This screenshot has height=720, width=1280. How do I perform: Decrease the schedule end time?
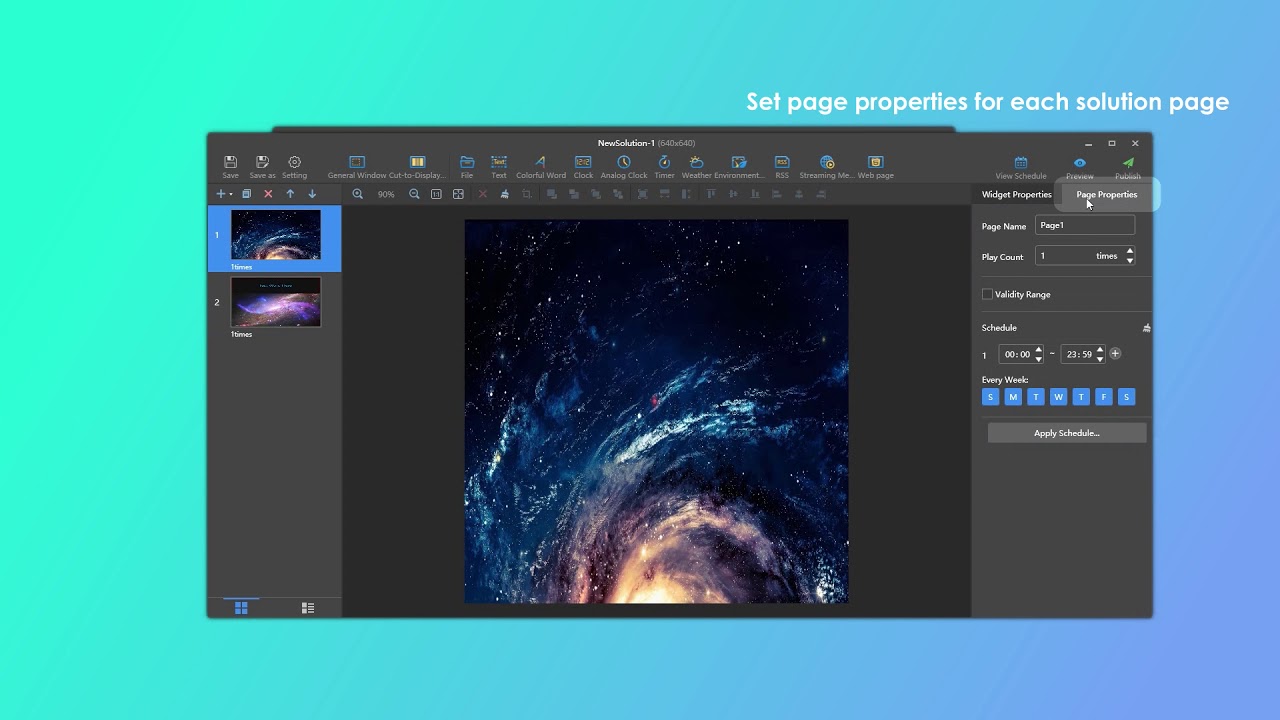click(1100, 358)
